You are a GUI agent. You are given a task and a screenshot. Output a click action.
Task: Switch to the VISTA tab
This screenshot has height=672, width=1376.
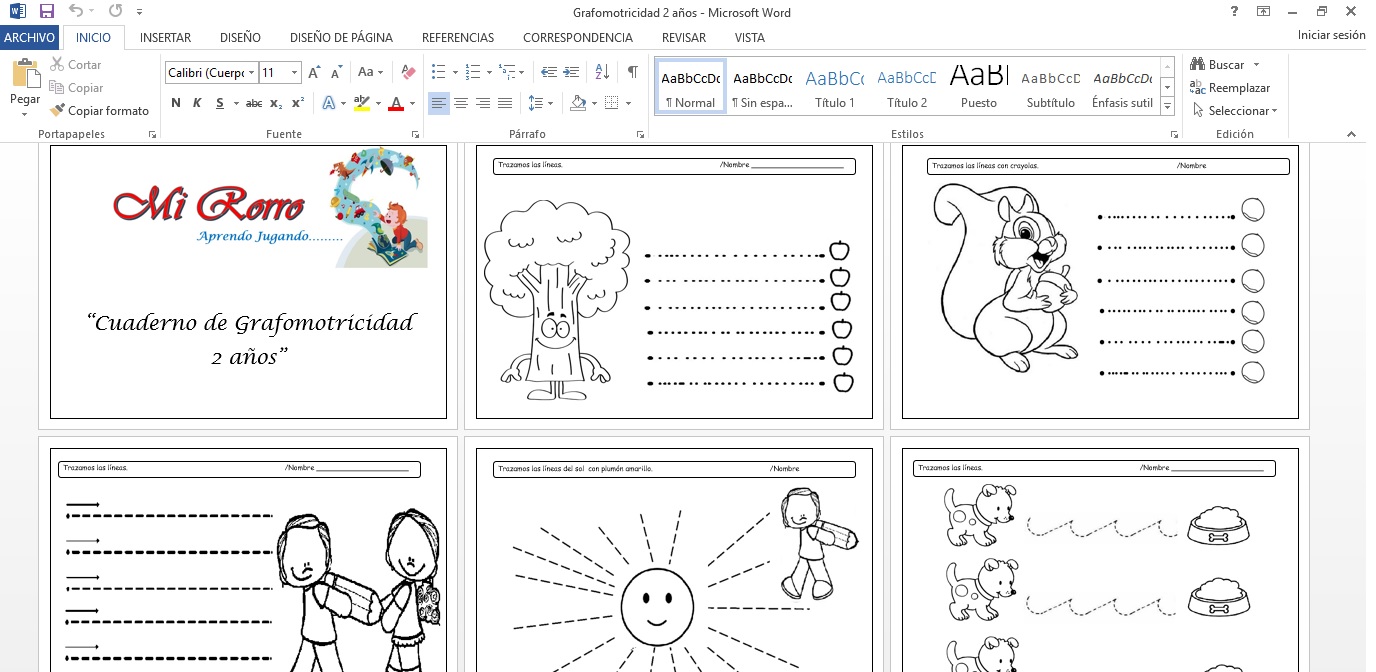[750, 37]
